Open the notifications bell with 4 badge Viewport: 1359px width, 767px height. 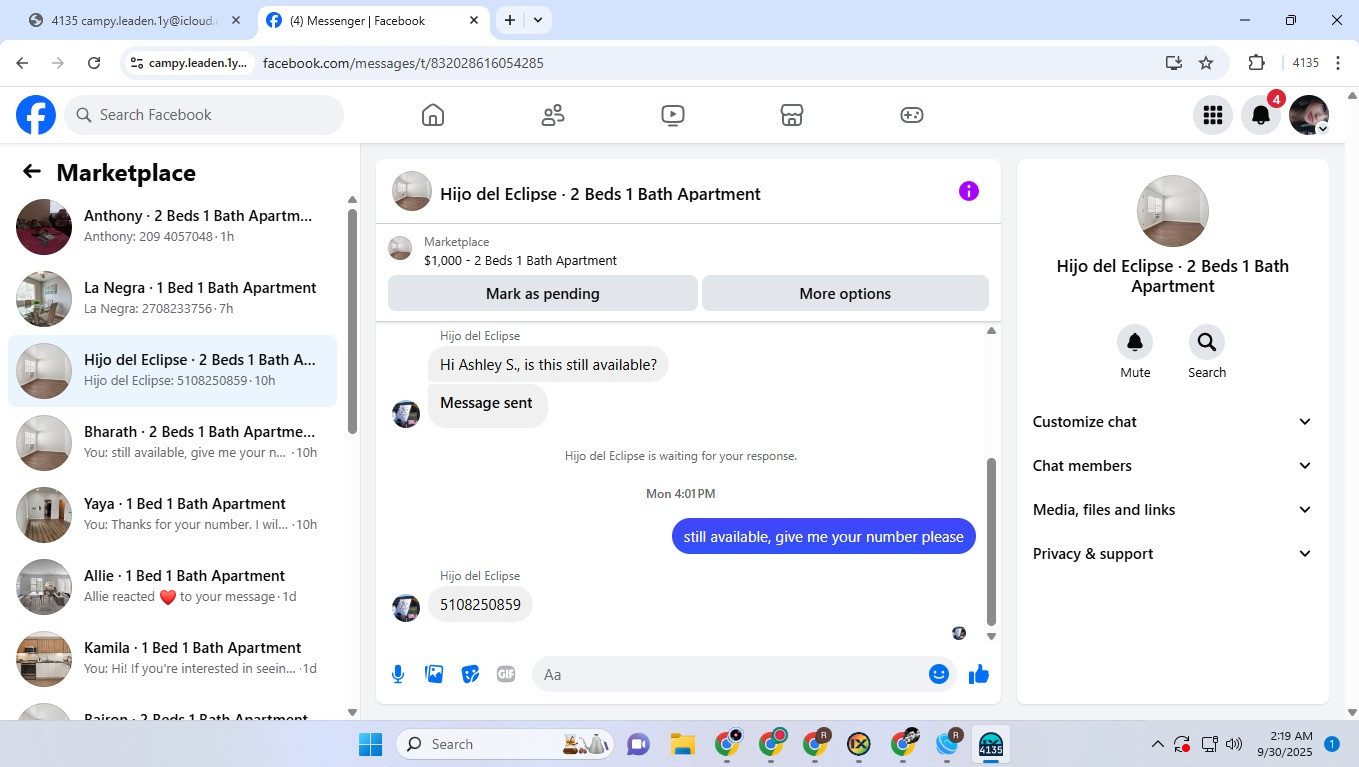(x=1261, y=115)
